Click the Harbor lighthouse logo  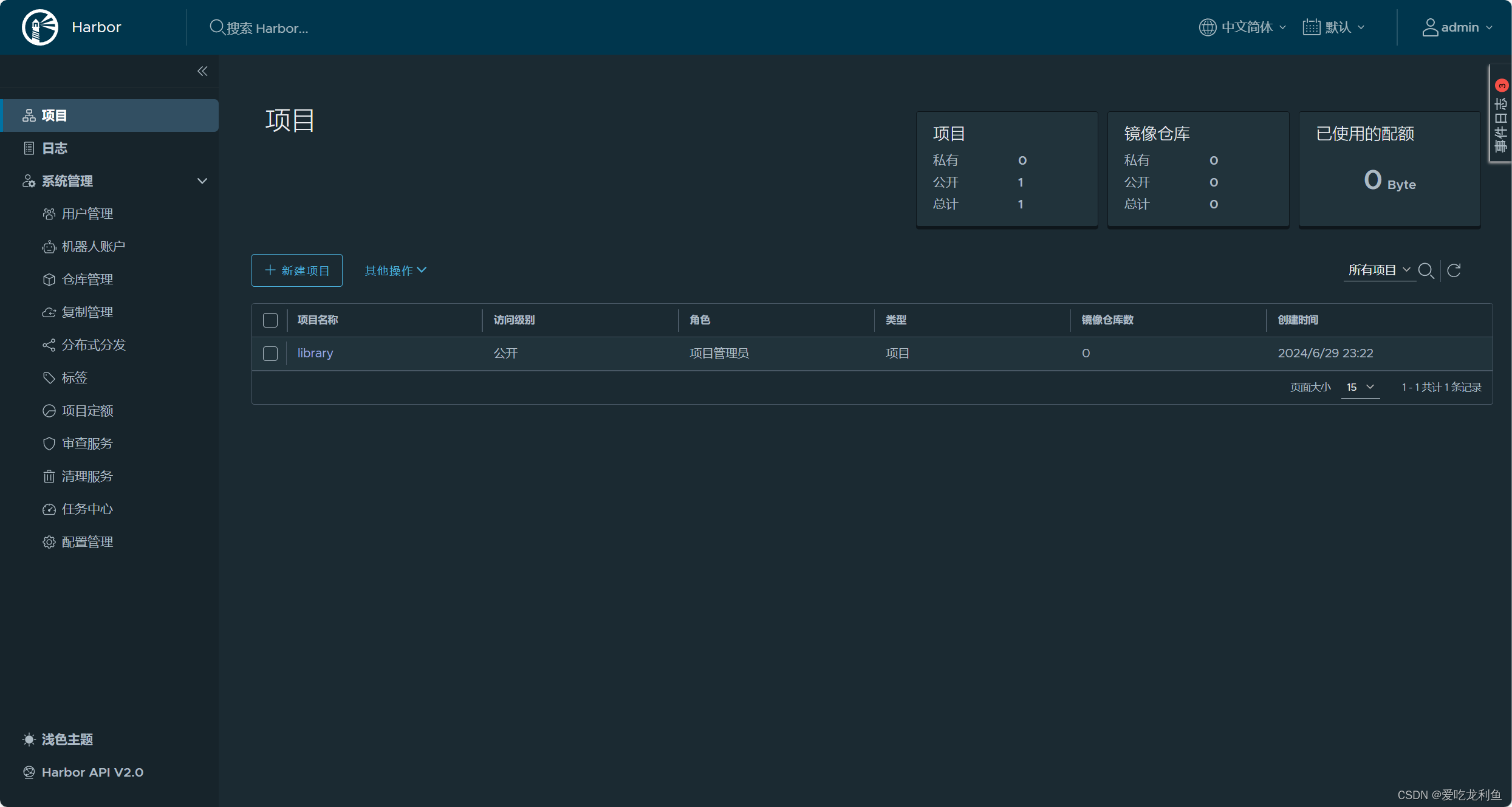click(x=39, y=27)
